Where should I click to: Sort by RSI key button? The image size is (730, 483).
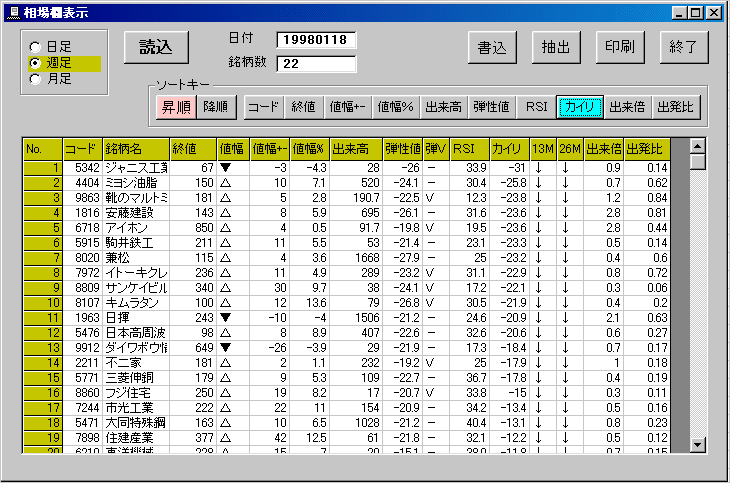536,107
